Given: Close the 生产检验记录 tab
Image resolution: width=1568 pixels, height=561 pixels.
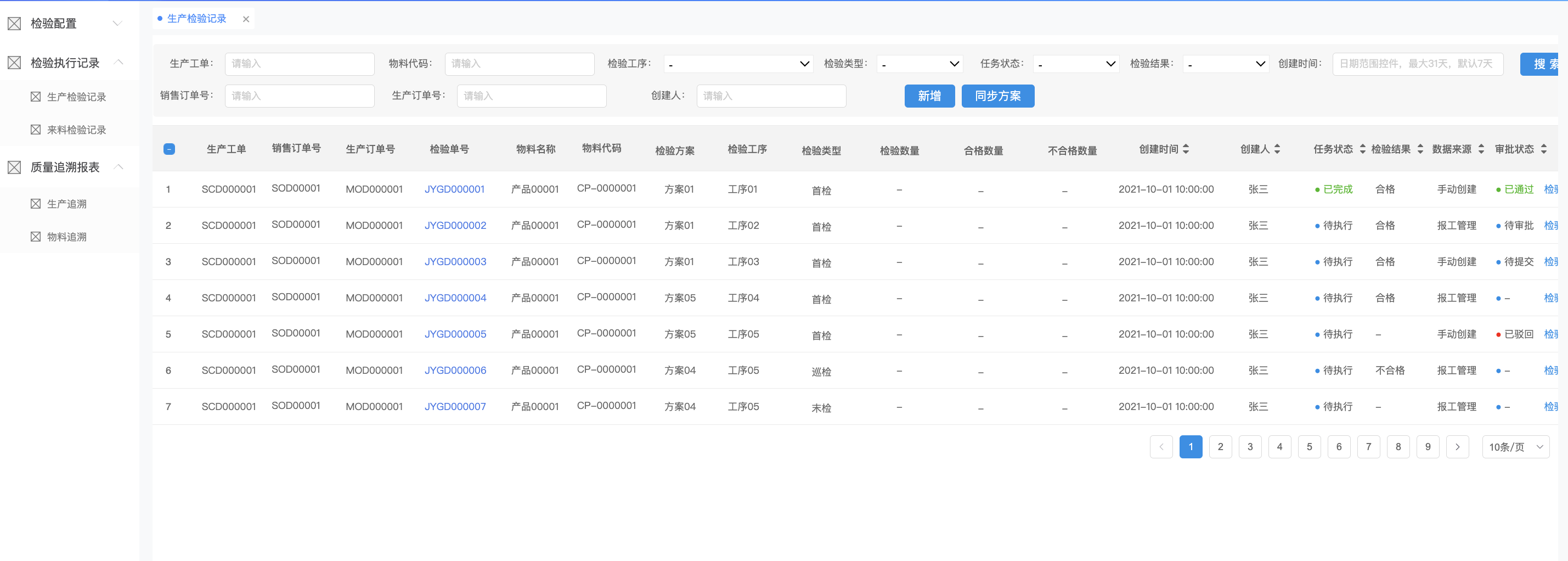Looking at the screenshot, I should pos(246,19).
